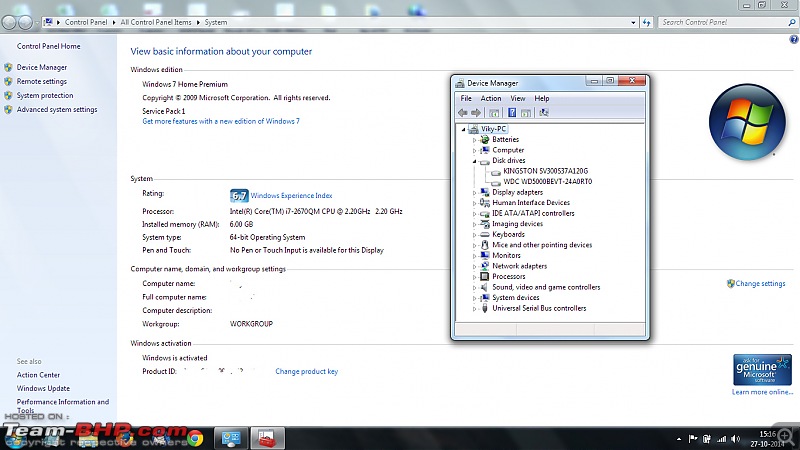Click the Mice and other pointing devices icon
800x450 pixels.
tap(485, 245)
